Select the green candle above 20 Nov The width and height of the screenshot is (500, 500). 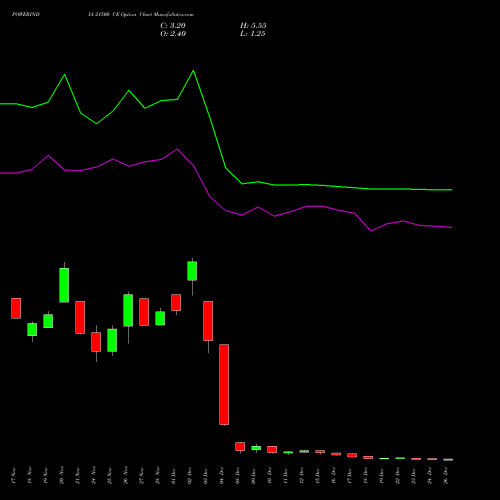[64, 285]
